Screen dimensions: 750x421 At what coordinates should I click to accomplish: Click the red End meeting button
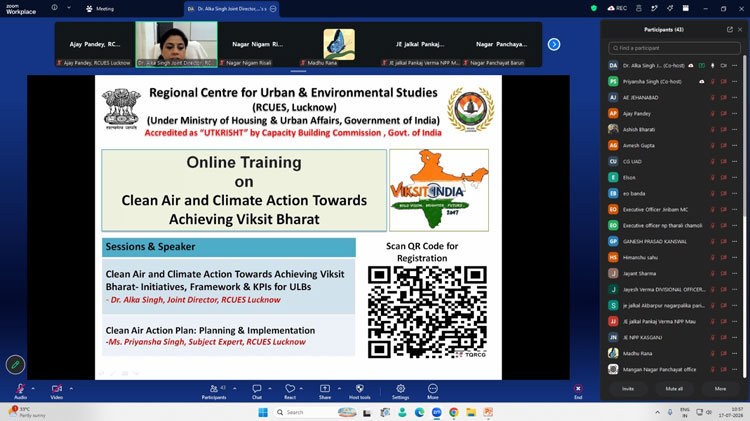(578, 391)
